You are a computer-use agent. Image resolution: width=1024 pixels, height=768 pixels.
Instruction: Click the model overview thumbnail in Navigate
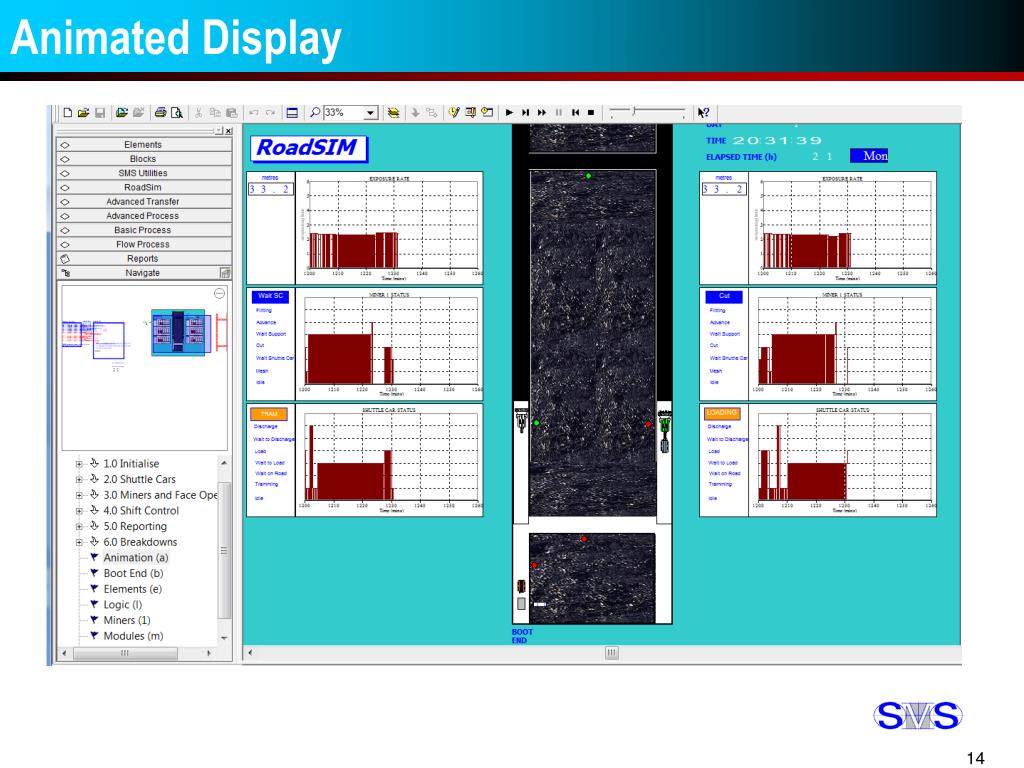coord(145,368)
